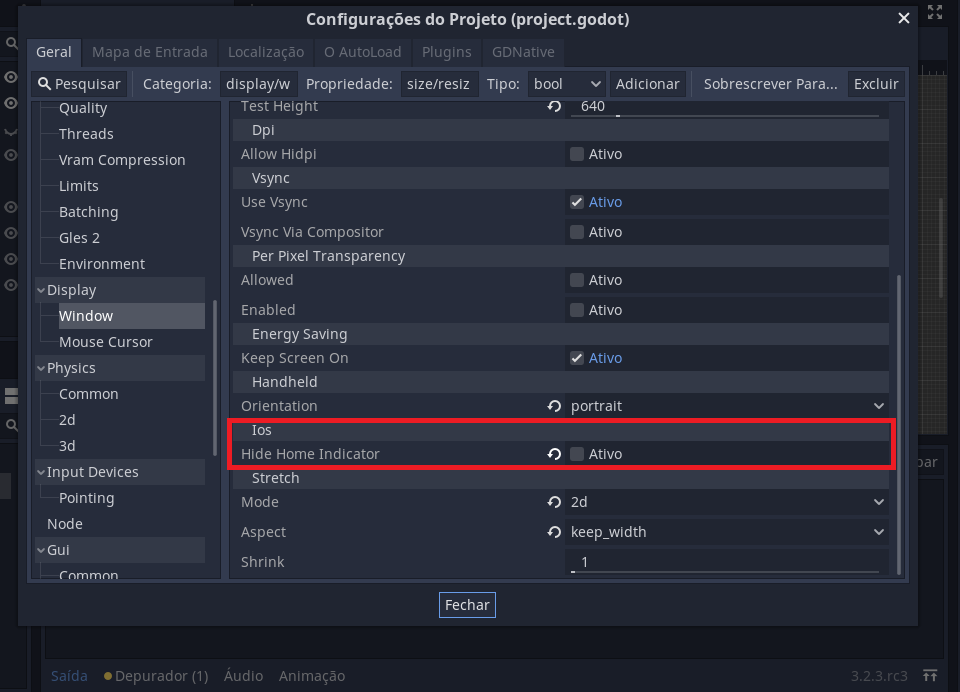
Task: Collapse the Physics tree section
Action: [x=41, y=368]
